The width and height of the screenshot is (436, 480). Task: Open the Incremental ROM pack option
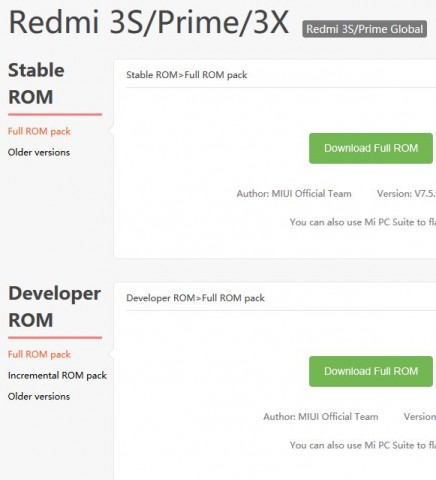[57, 376]
